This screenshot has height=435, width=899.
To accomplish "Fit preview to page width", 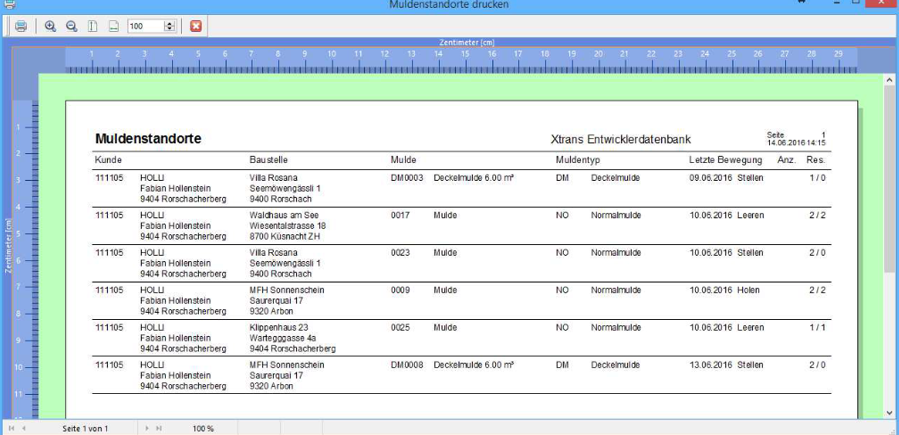I will point(114,26).
